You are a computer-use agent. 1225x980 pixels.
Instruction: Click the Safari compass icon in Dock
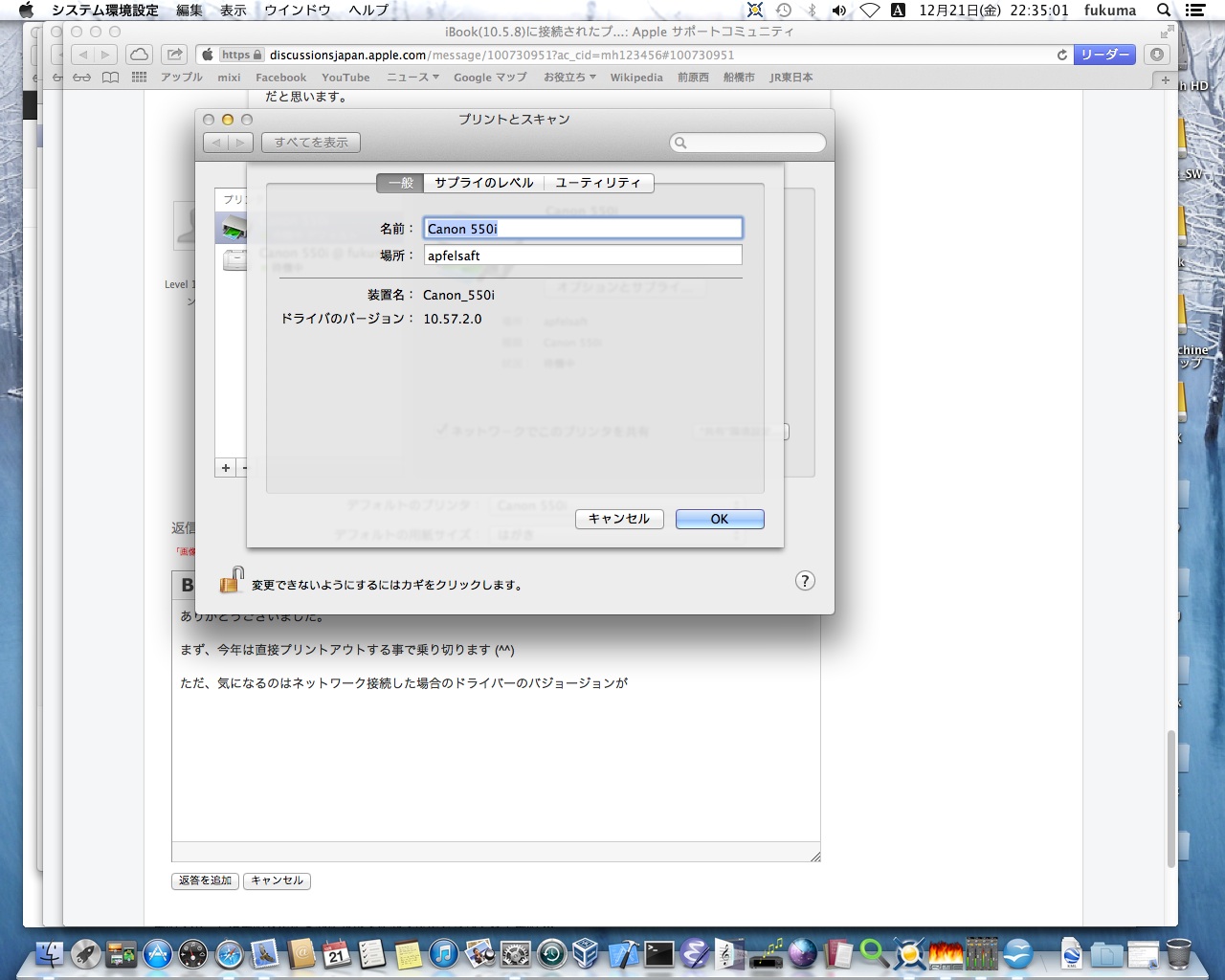[229, 953]
